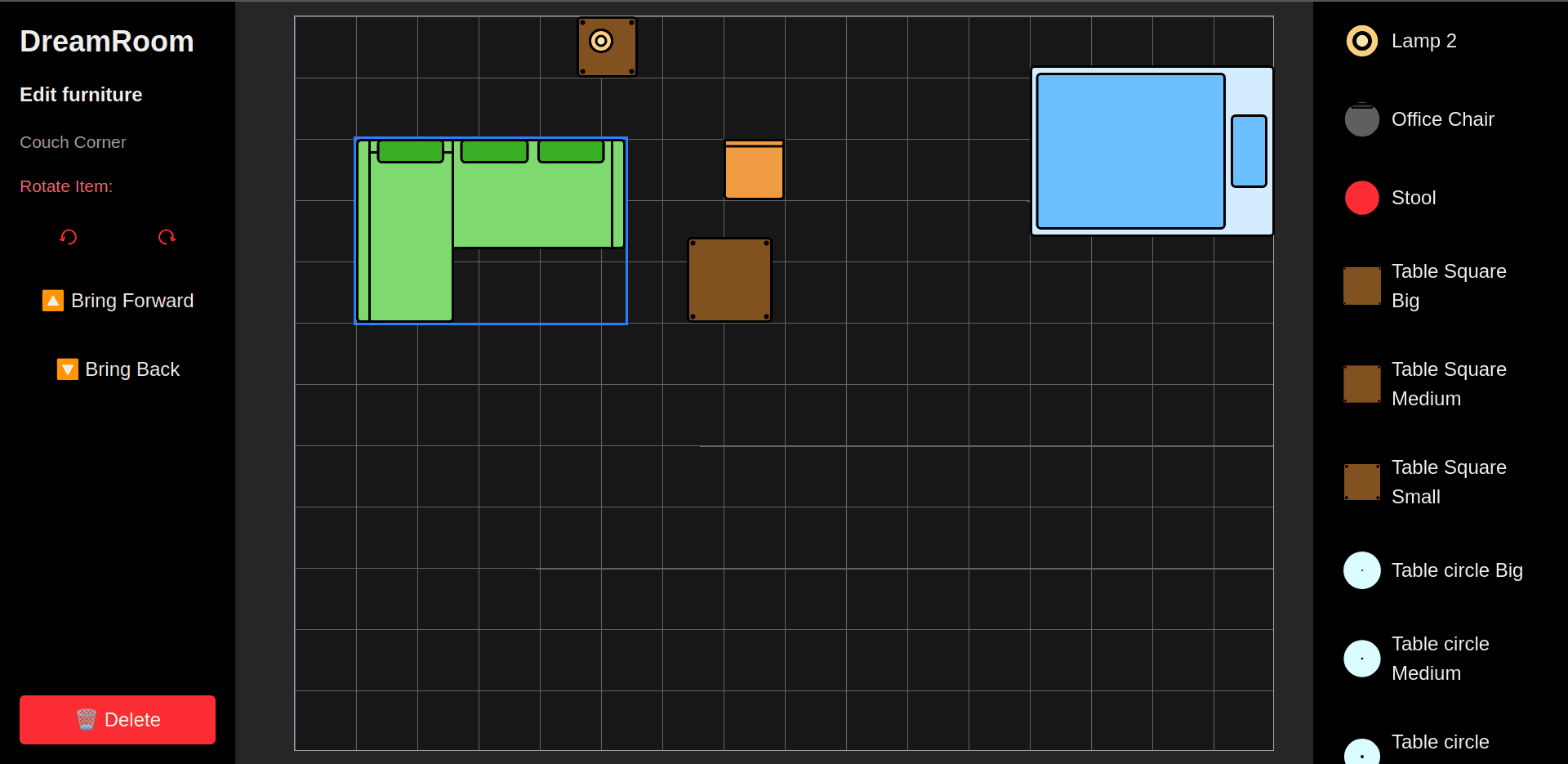This screenshot has width=1568, height=764.
Task: Select the brown square table on the canvas
Action: 728,279
